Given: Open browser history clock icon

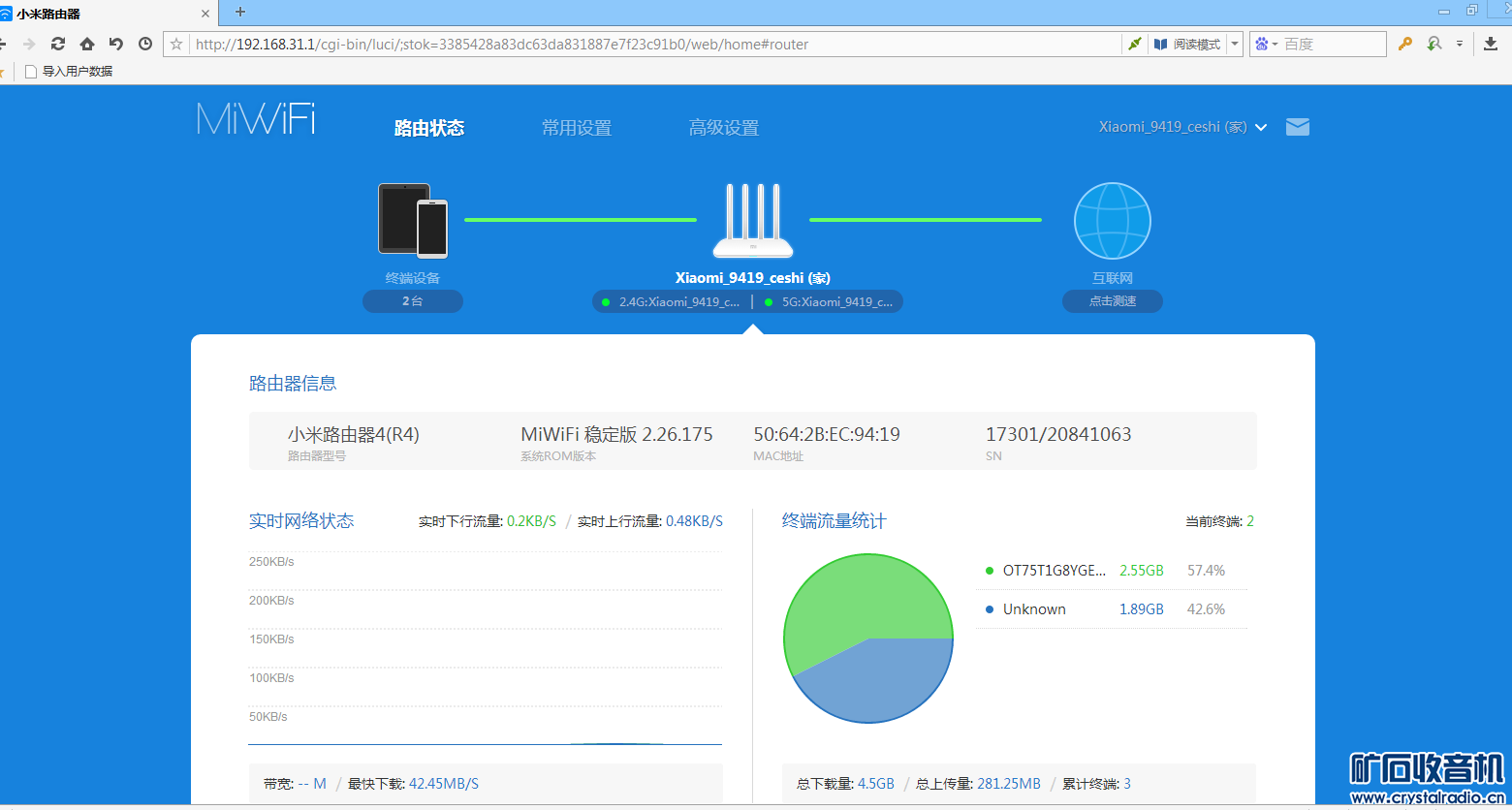Looking at the screenshot, I should (x=145, y=44).
